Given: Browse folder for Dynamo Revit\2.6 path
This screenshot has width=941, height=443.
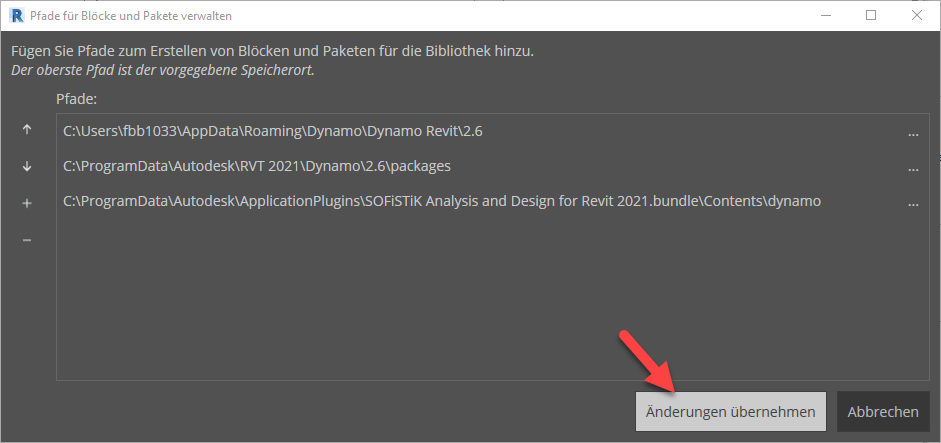Looking at the screenshot, I should click(x=912, y=132).
